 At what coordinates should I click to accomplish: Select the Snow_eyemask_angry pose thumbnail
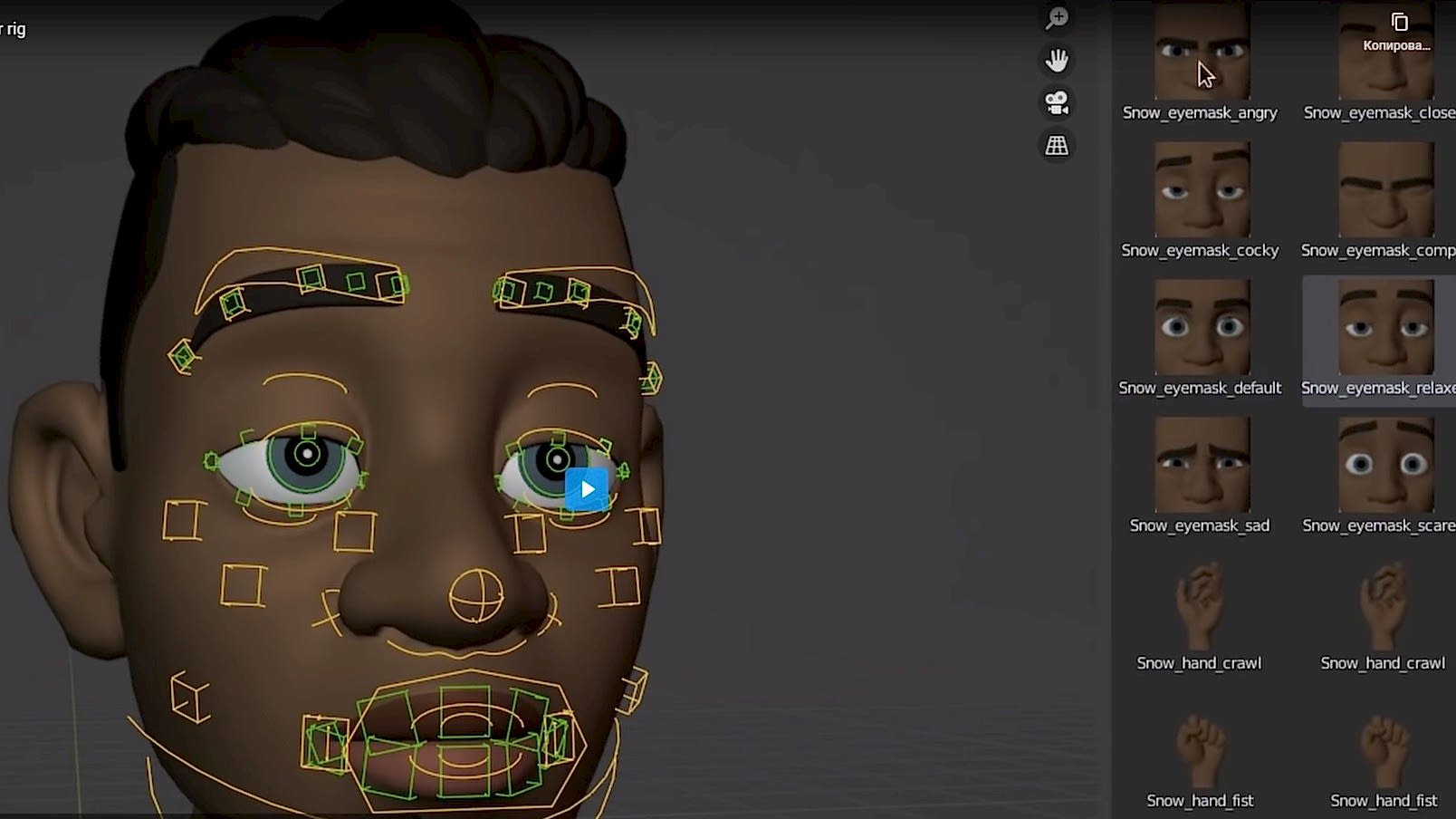(1202, 54)
